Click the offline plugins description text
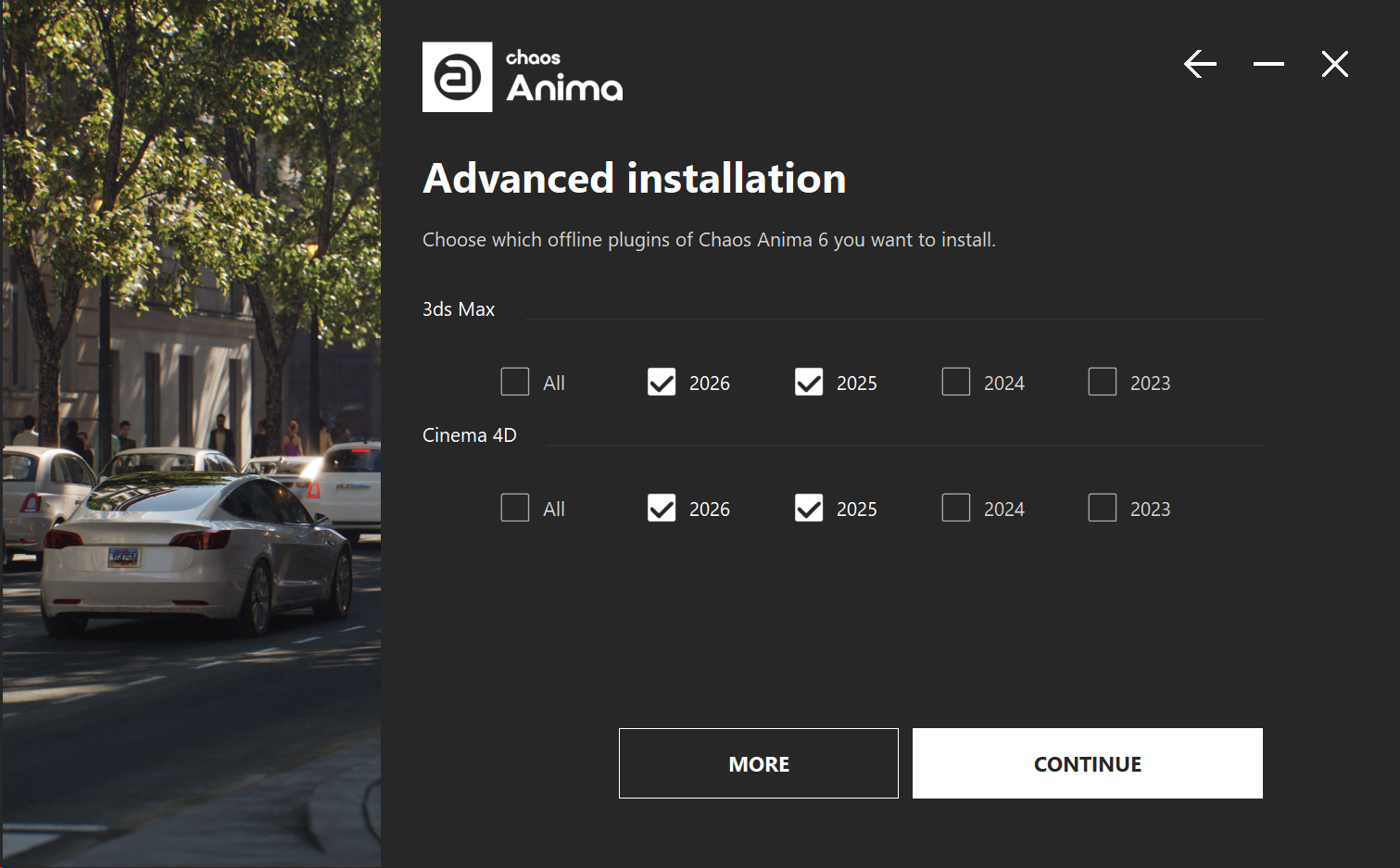The height and width of the screenshot is (868, 1400). click(709, 239)
